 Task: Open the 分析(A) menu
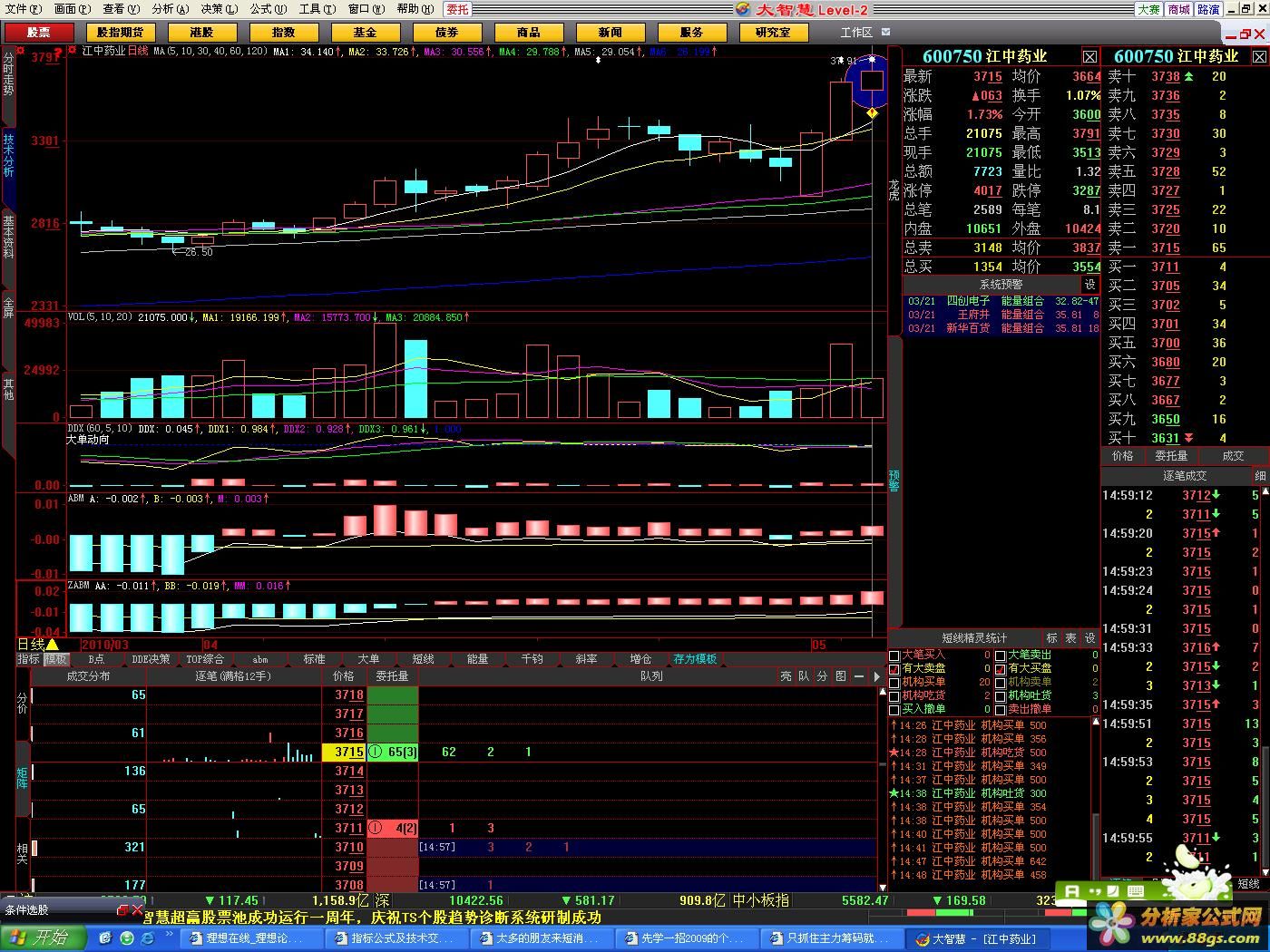pyautogui.click(x=170, y=9)
